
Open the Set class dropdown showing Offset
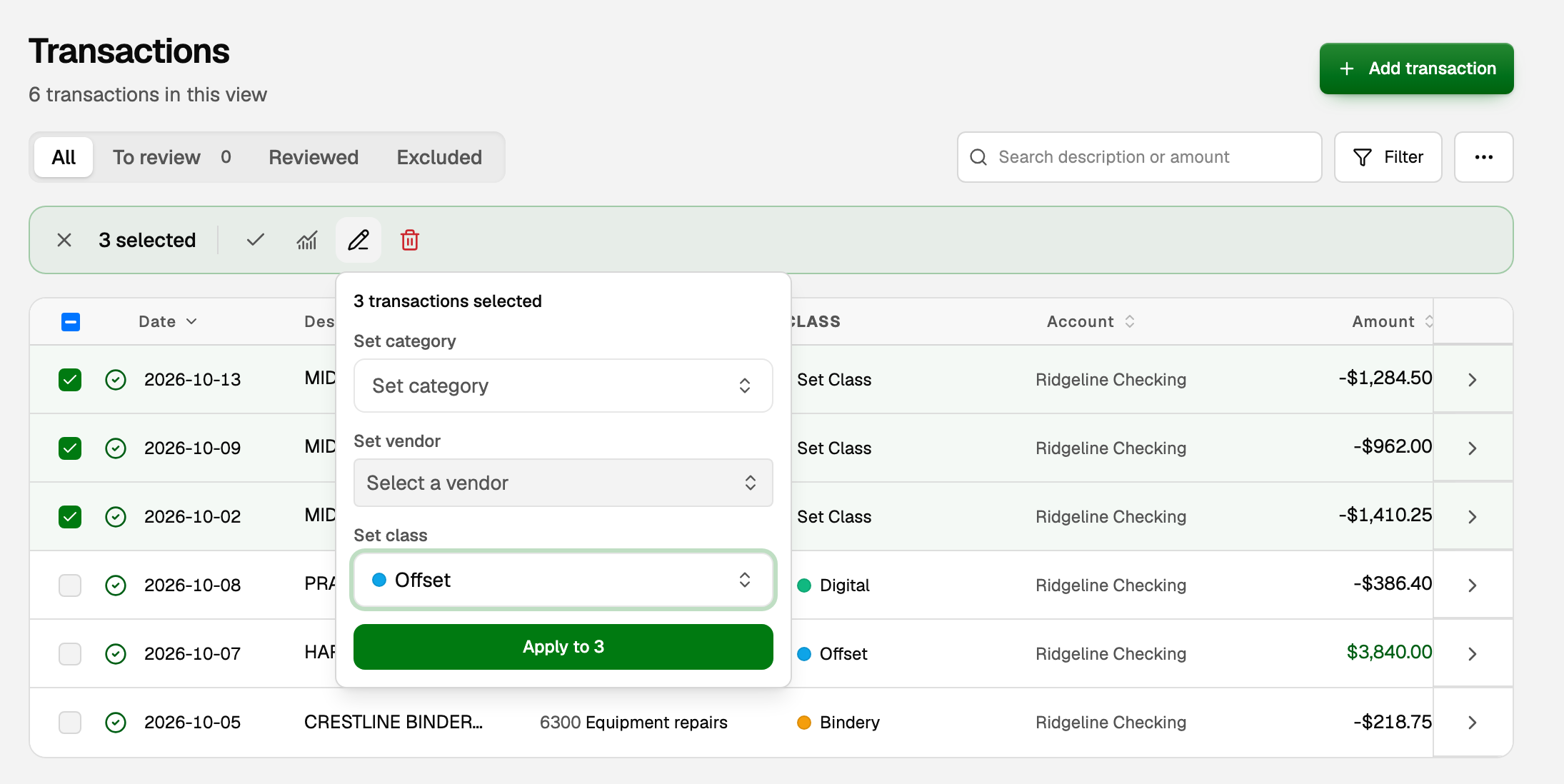[563, 580]
